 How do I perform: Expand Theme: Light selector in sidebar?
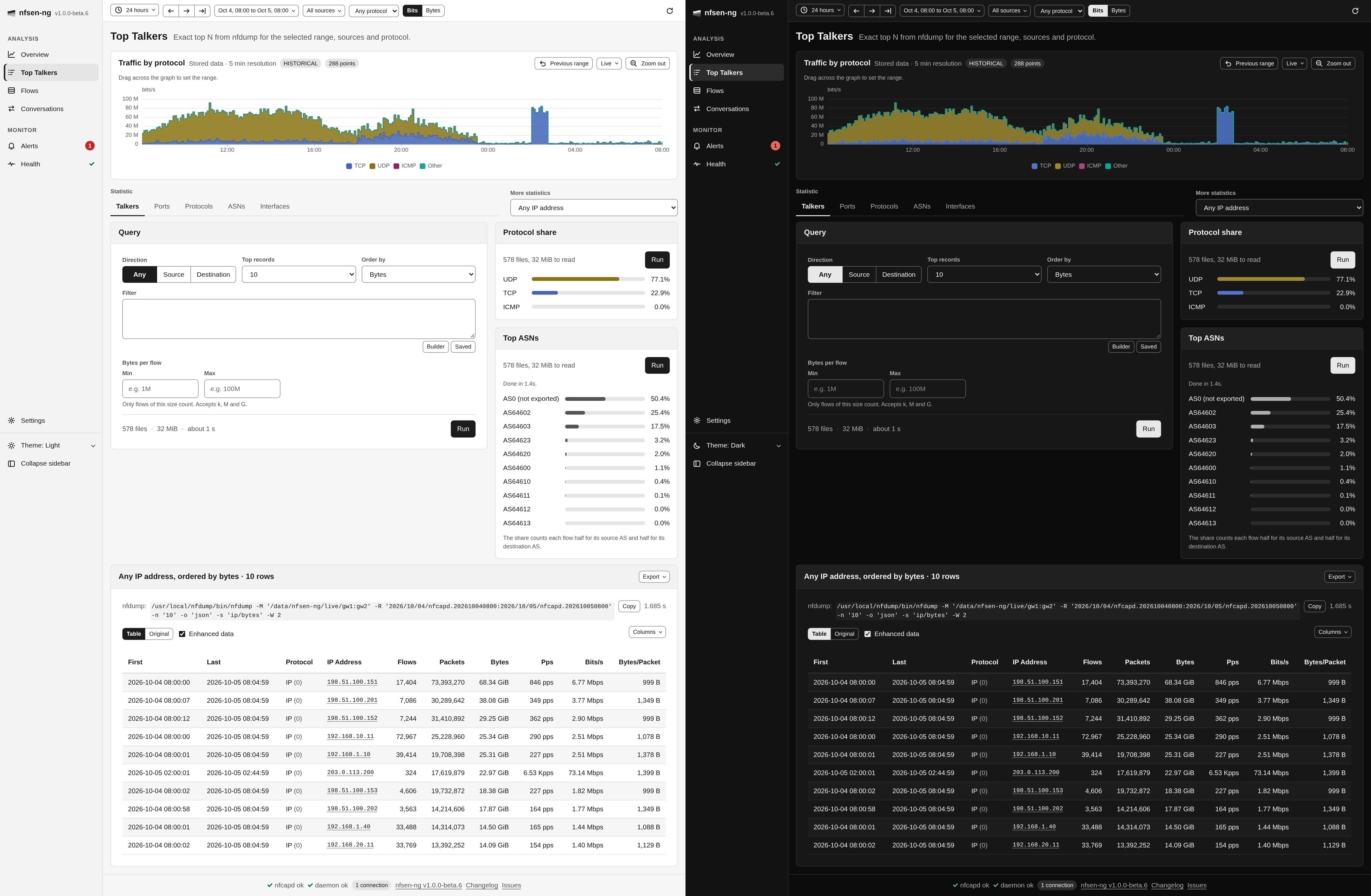(x=51, y=445)
